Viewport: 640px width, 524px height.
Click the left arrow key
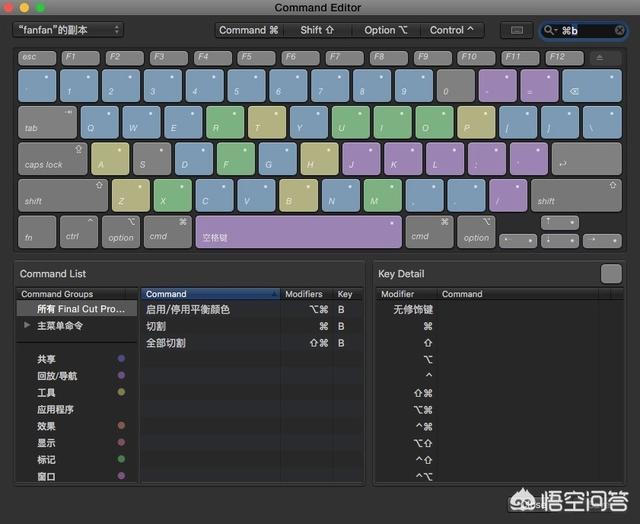point(518,241)
